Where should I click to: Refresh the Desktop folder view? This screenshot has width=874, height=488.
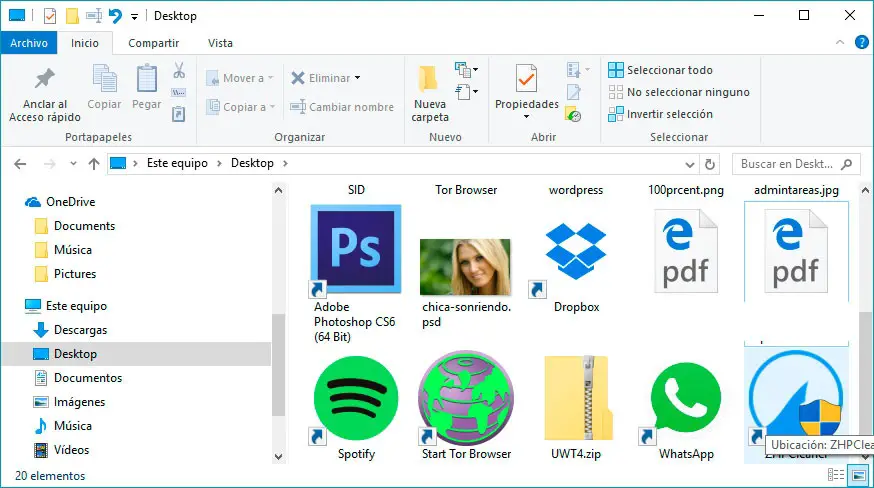(710, 164)
